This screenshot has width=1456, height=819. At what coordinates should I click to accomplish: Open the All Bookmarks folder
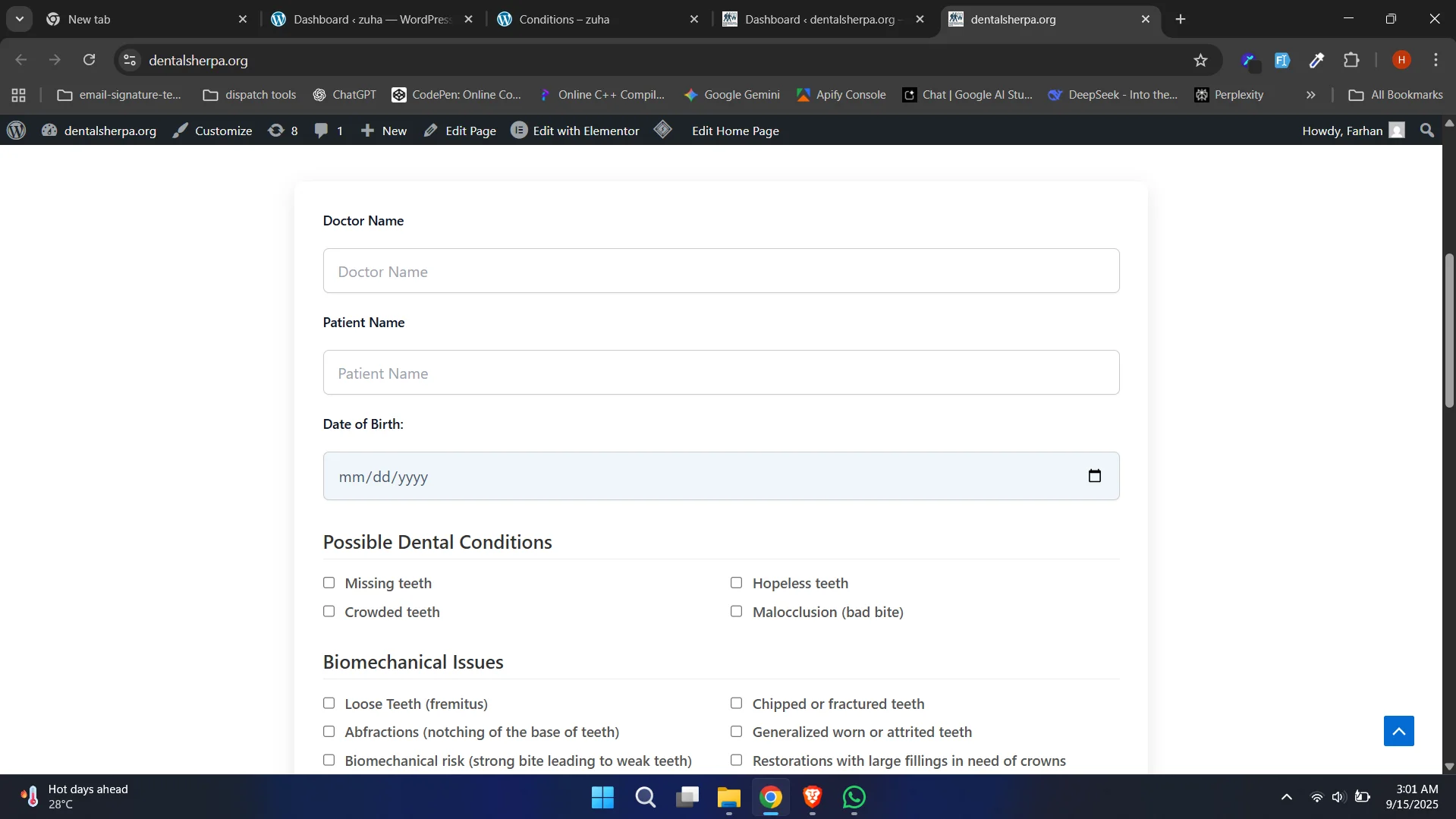pyautogui.click(x=1395, y=95)
